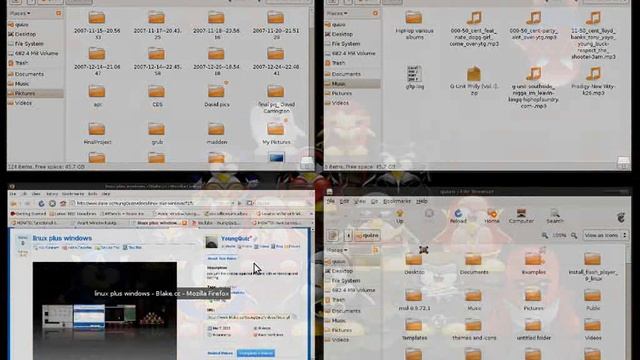
Task: Open Help menu in home folder window
Action: (x=422, y=201)
